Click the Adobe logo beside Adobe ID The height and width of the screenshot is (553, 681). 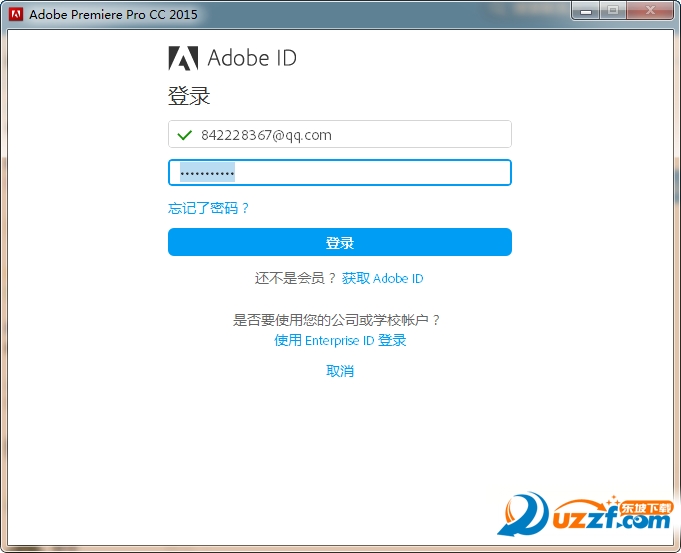tap(183, 58)
